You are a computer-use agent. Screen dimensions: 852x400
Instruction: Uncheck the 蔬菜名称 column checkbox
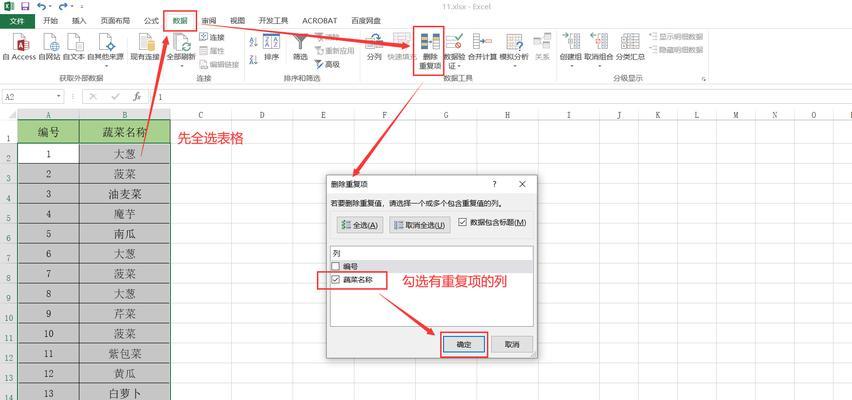(336, 280)
